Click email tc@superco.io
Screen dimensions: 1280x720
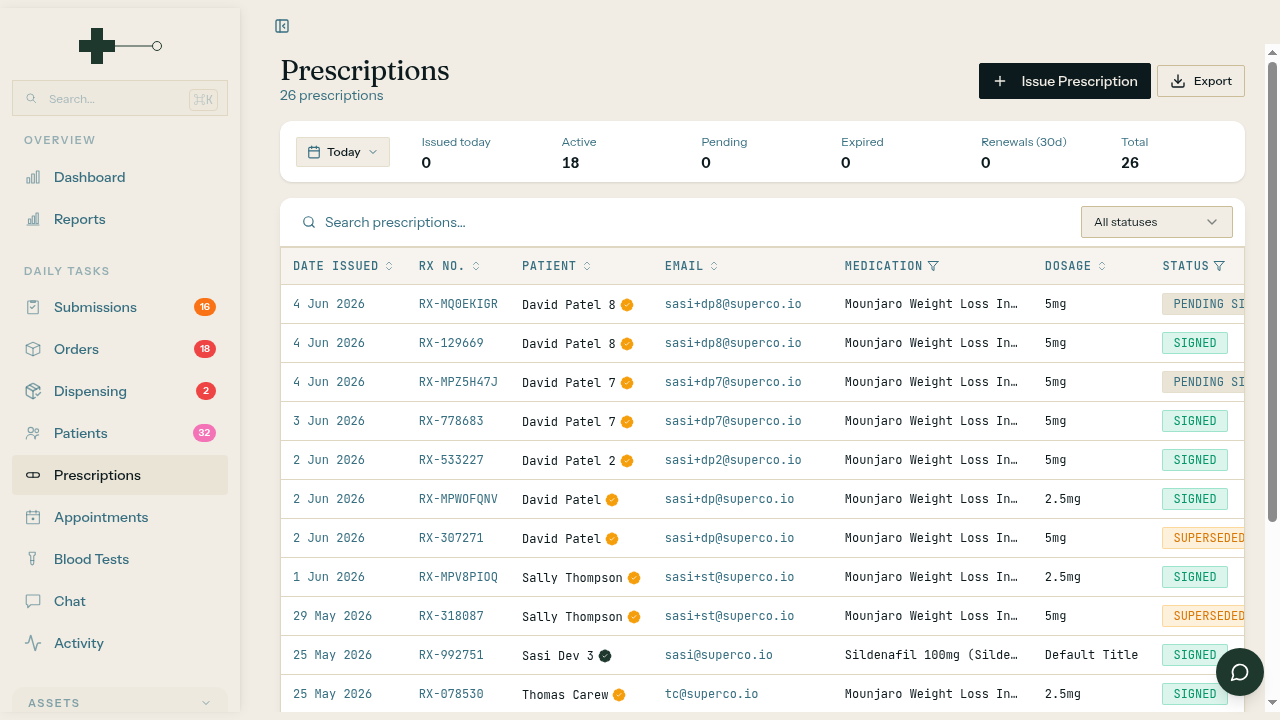click(711, 694)
